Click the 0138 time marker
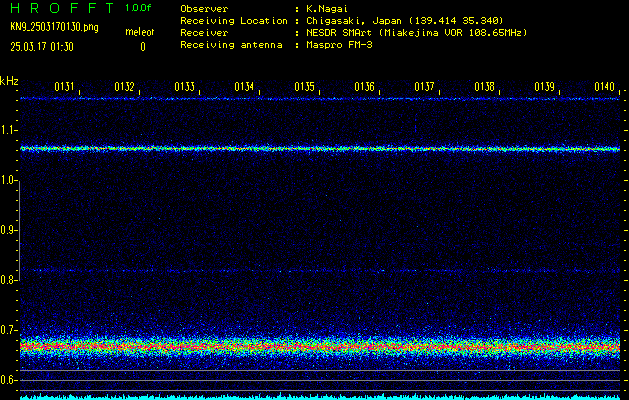 click(484, 87)
